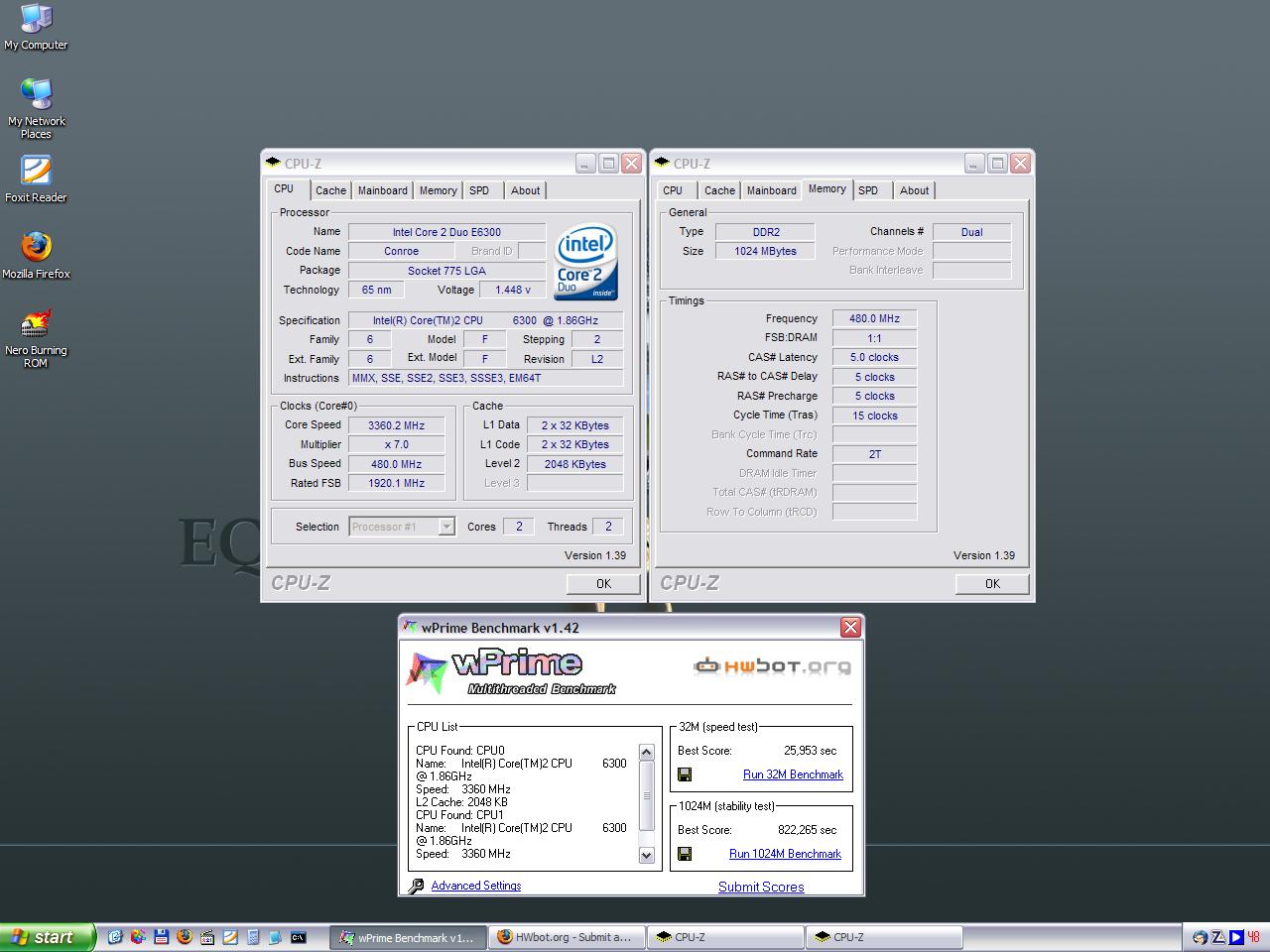
Task: Click the memory Size value 1024 MBytes
Action: tap(765, 251)
